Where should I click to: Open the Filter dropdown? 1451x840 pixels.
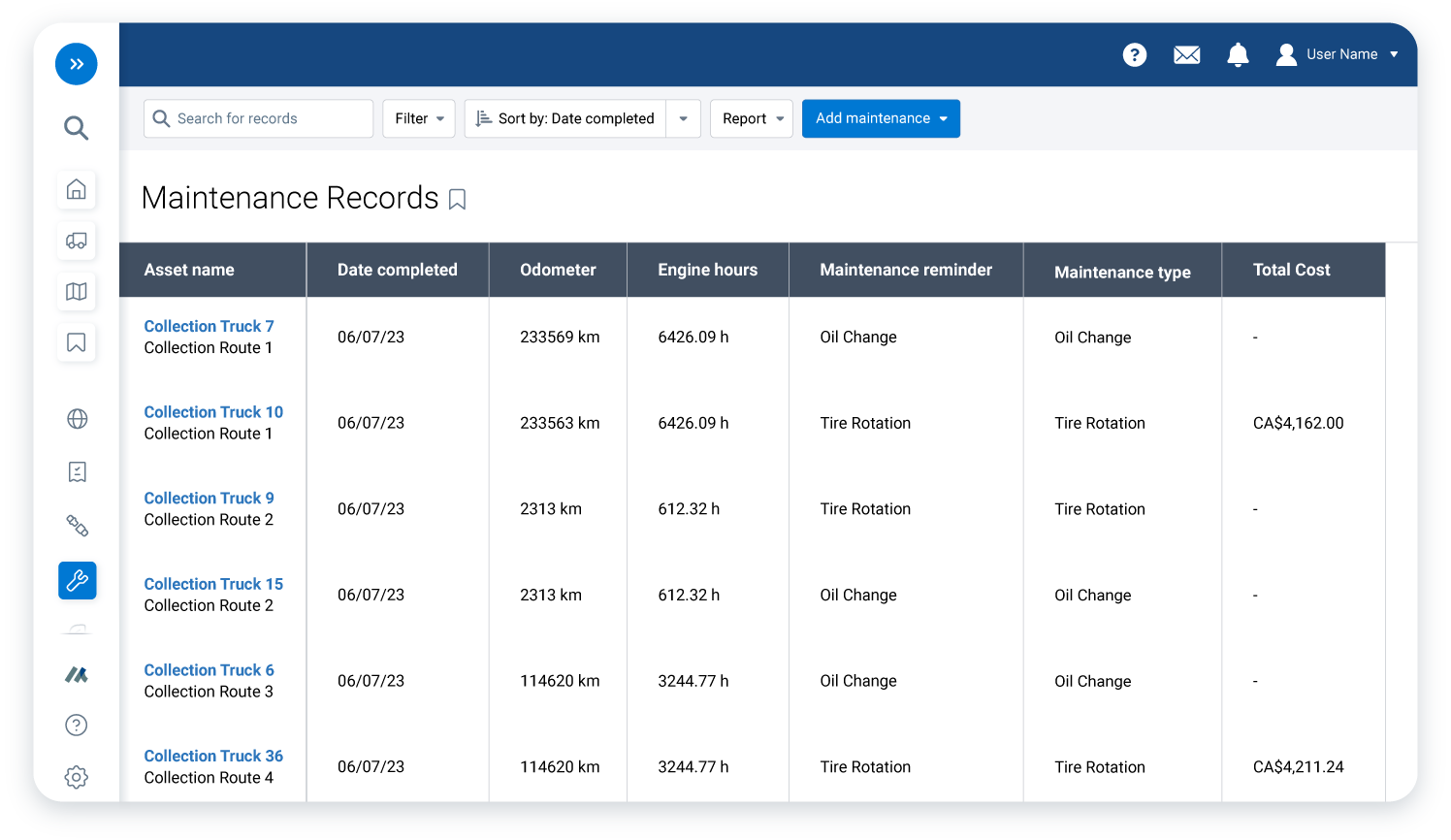tap(418, 117)
